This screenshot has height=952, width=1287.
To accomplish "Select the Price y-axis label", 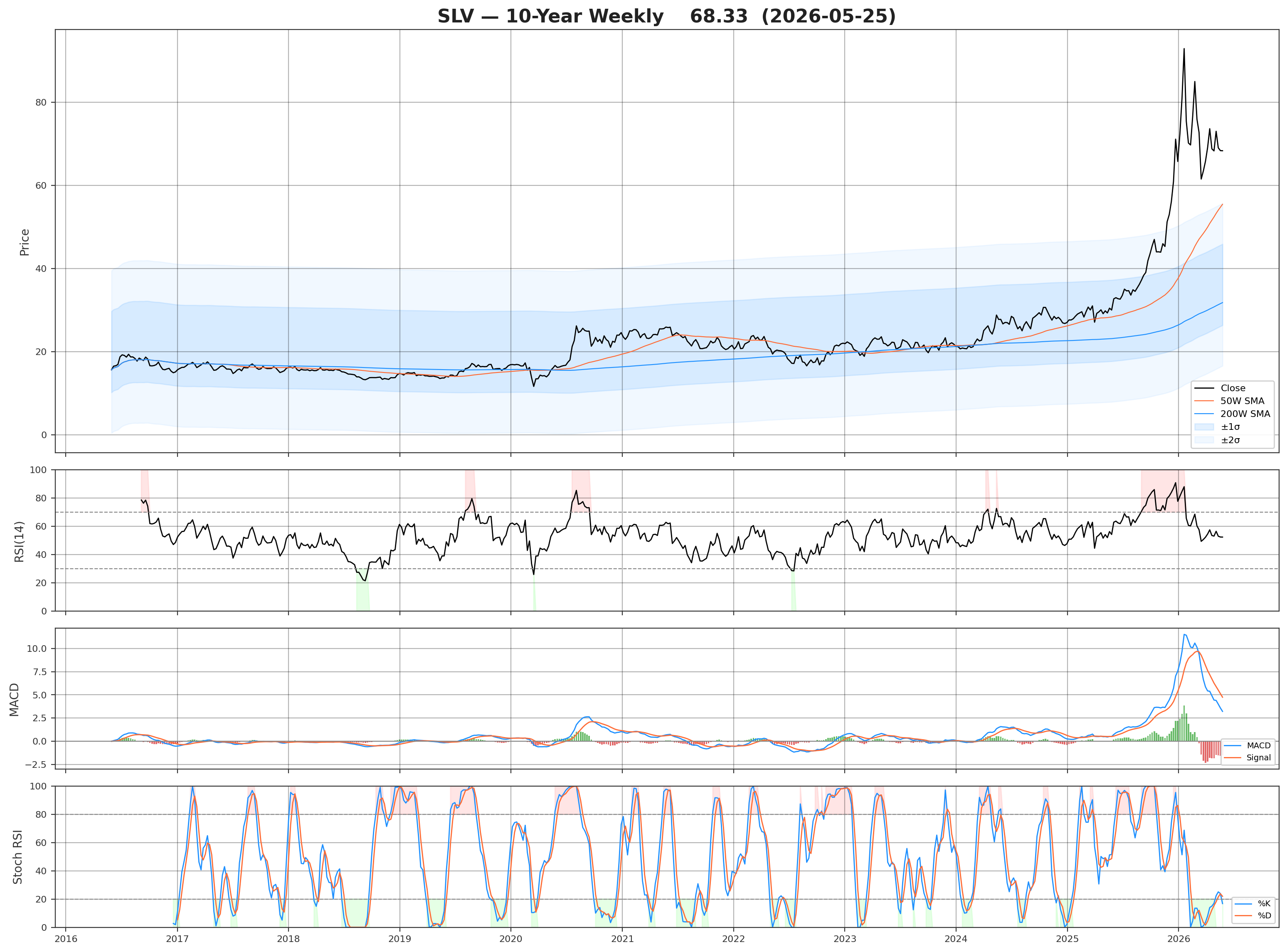I will point(24,242).
